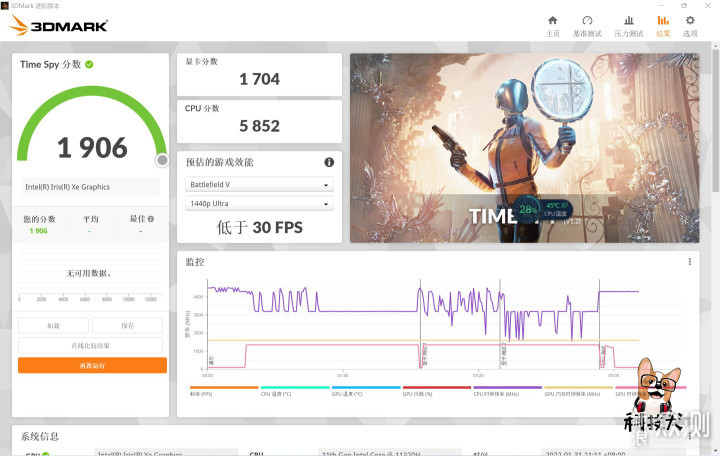Go to the 主页 home tab
The height and width of the screenshot is (456, 720).
(552, 26)
